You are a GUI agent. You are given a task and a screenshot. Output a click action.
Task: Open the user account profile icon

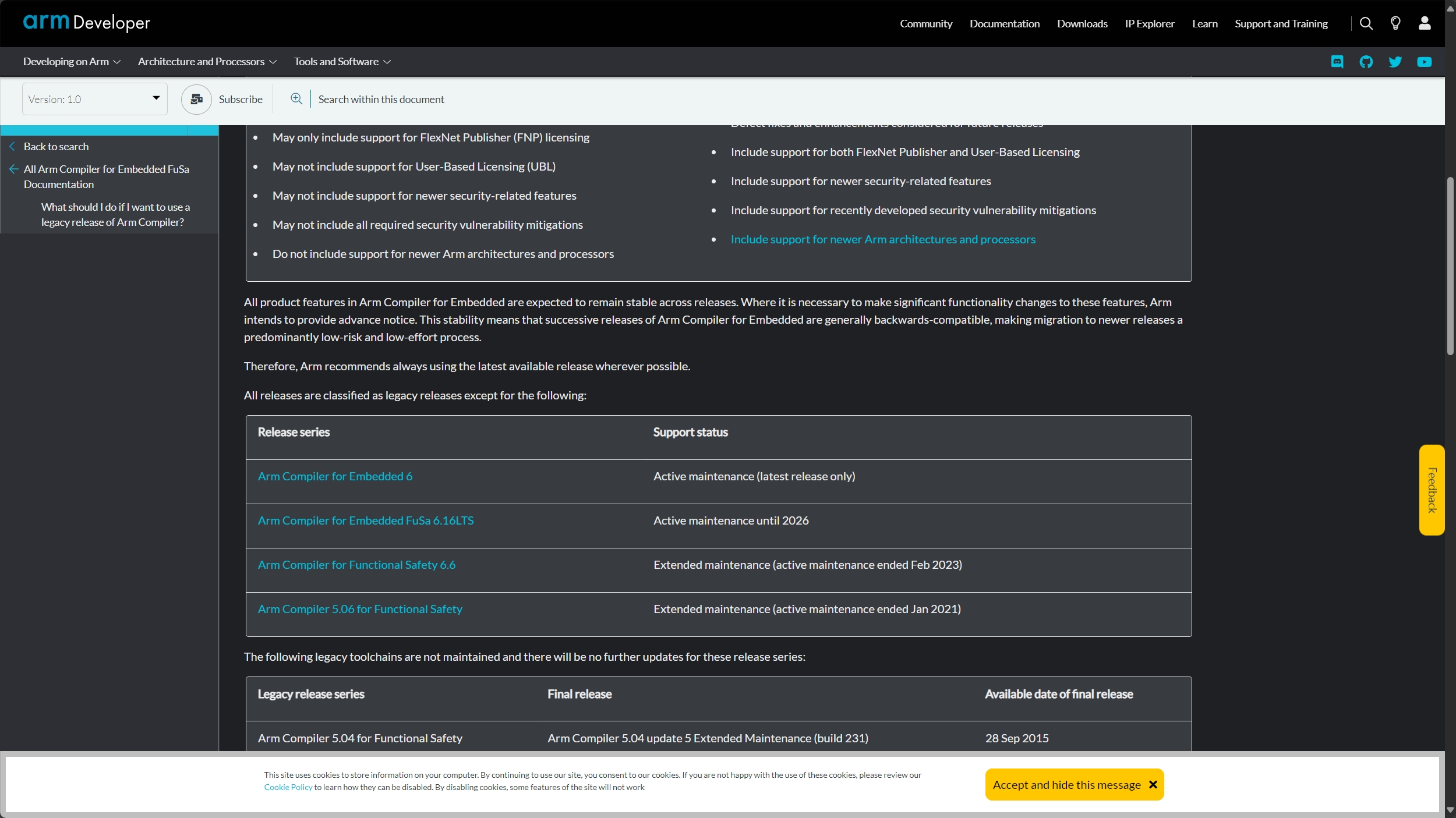[x=1424, y=23]
